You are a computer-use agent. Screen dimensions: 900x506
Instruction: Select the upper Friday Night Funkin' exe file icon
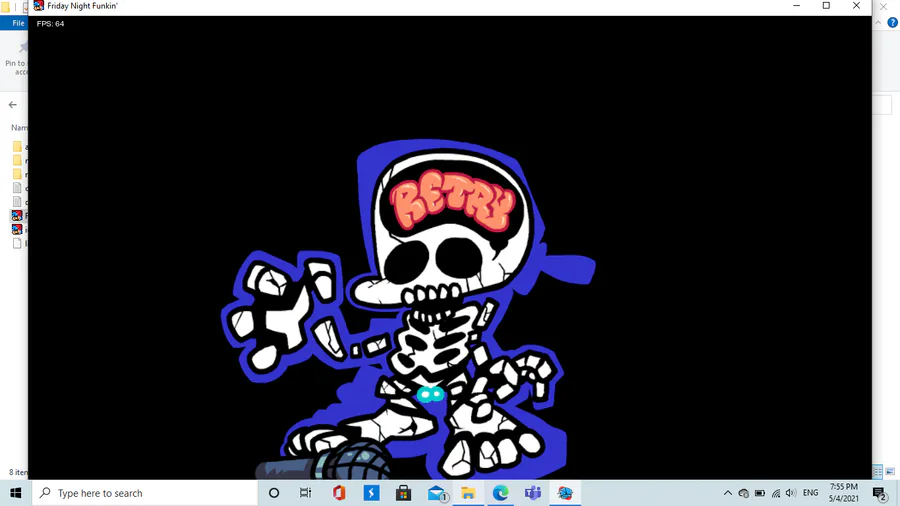[x=17, y=216]
